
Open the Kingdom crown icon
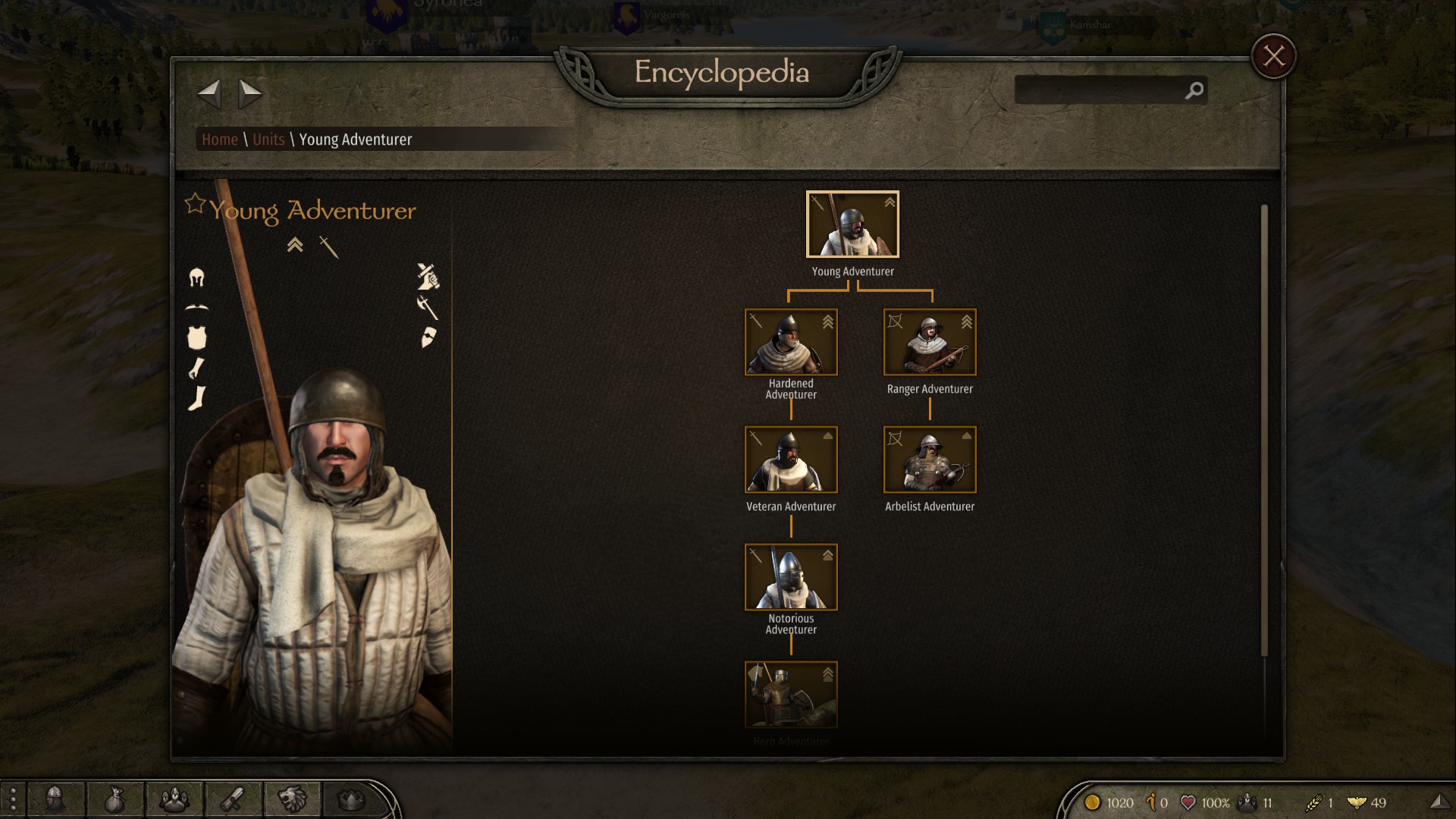tap(350, 799)
